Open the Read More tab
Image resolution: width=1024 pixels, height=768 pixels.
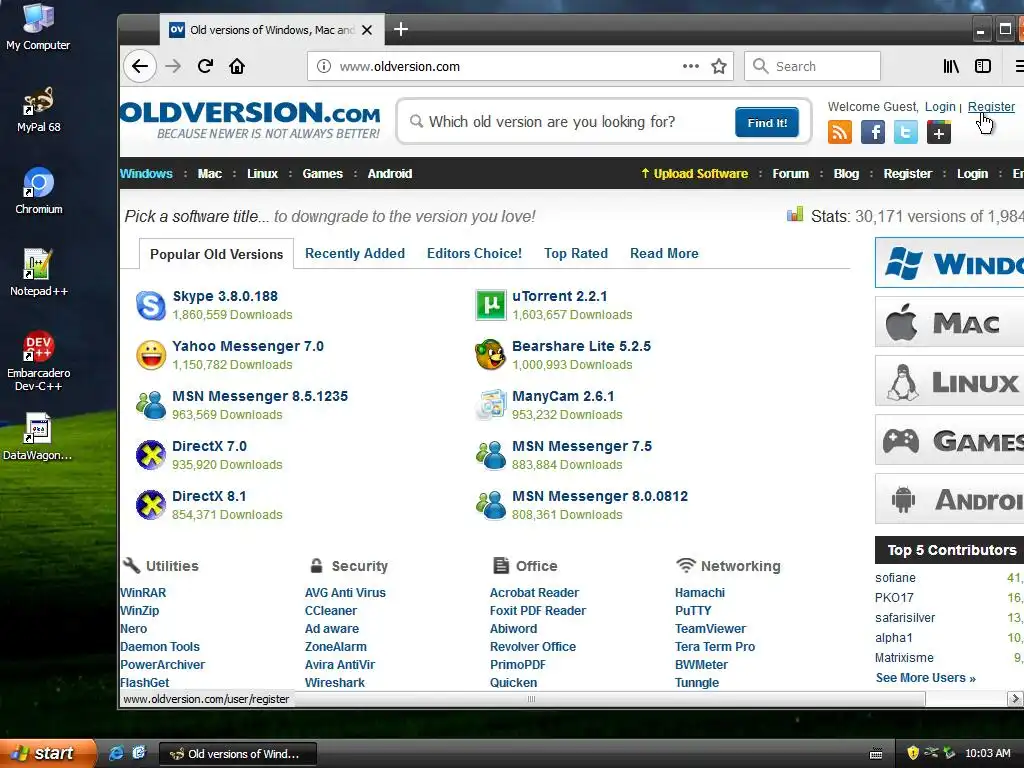[x=664, y=253]
